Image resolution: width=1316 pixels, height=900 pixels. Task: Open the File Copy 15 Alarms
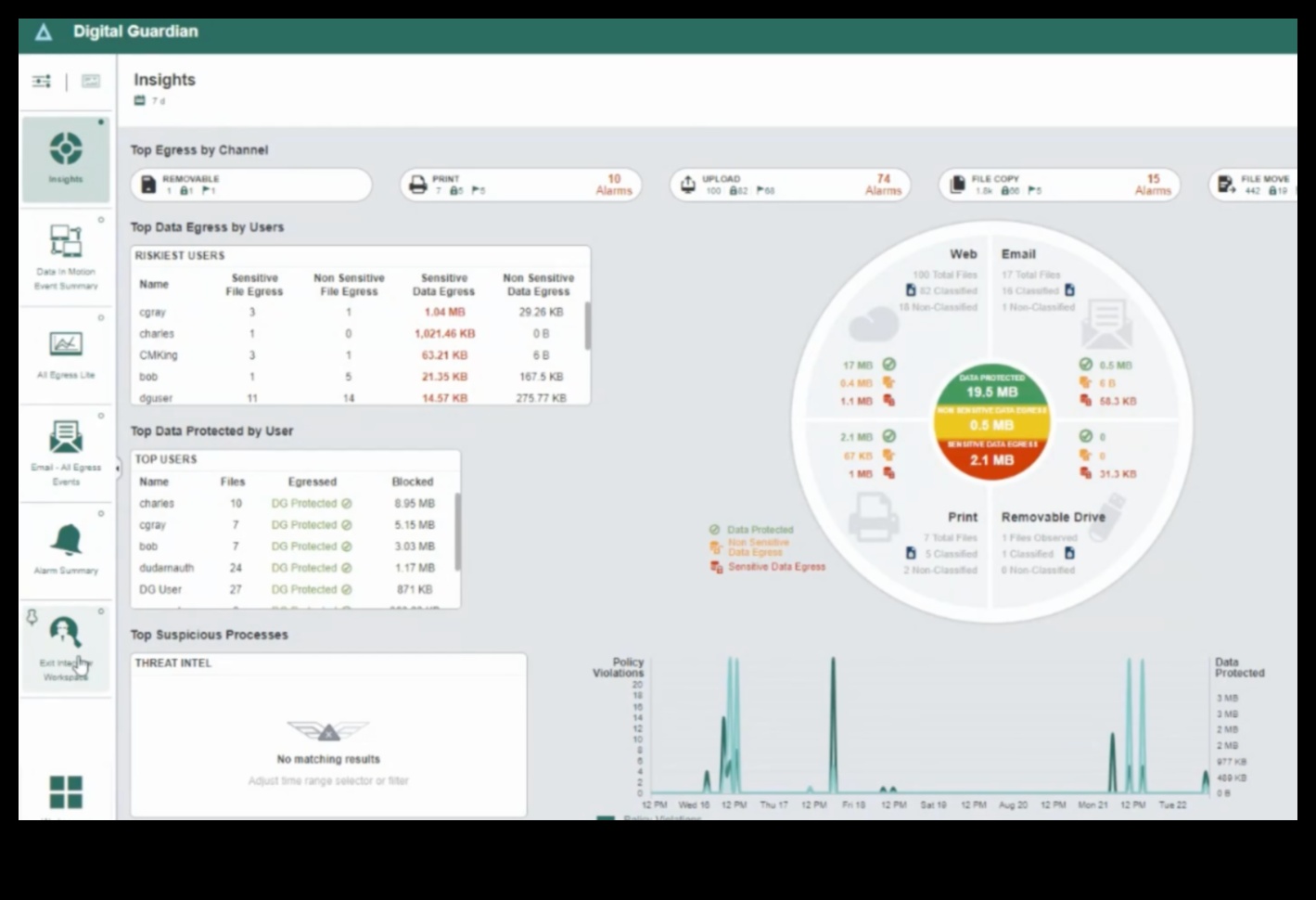tap(1153, 185)
